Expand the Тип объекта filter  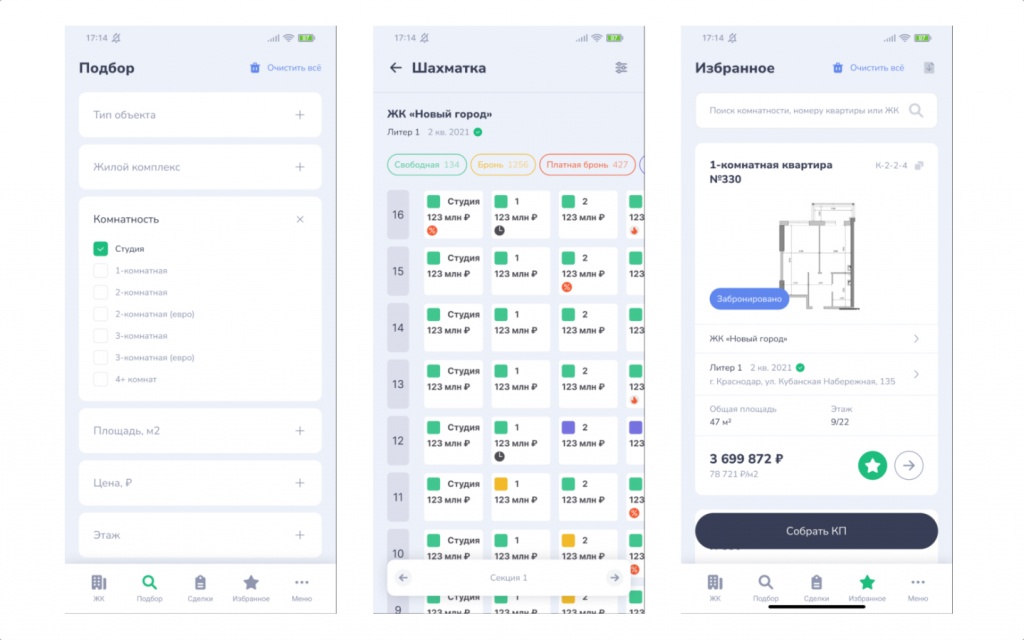200,115
